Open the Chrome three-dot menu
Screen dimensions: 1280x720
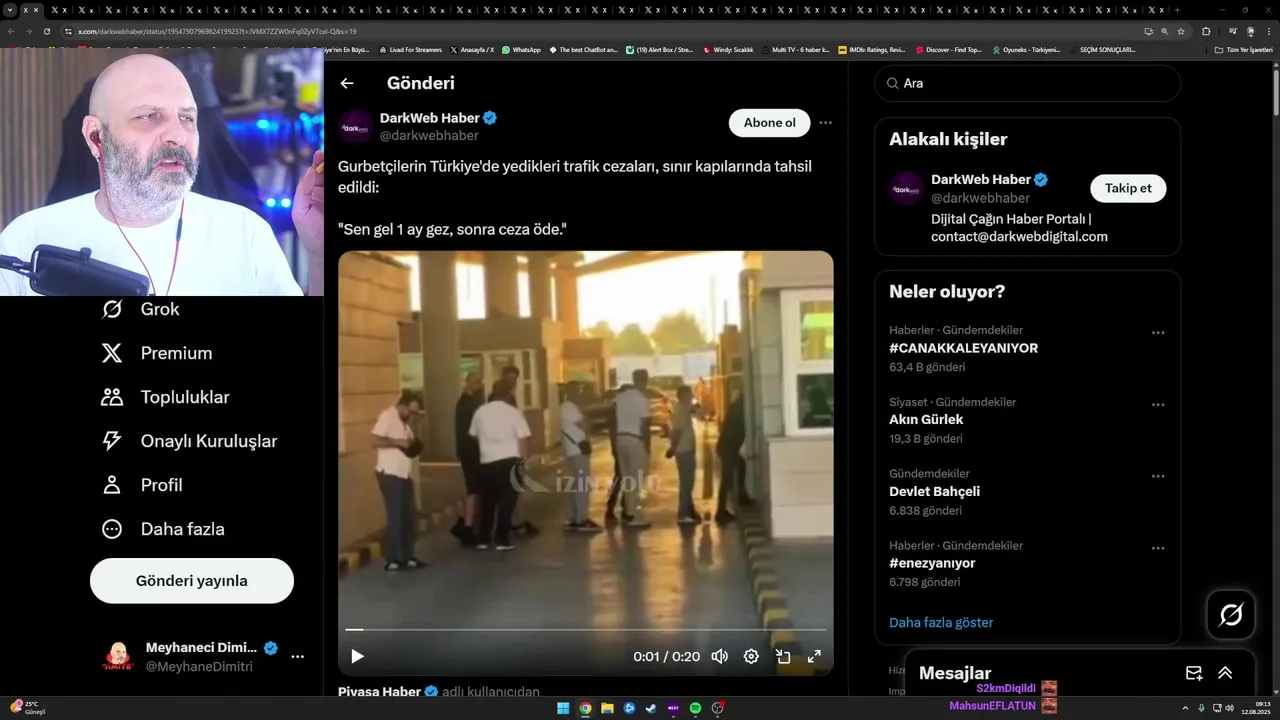[1268, 31]
